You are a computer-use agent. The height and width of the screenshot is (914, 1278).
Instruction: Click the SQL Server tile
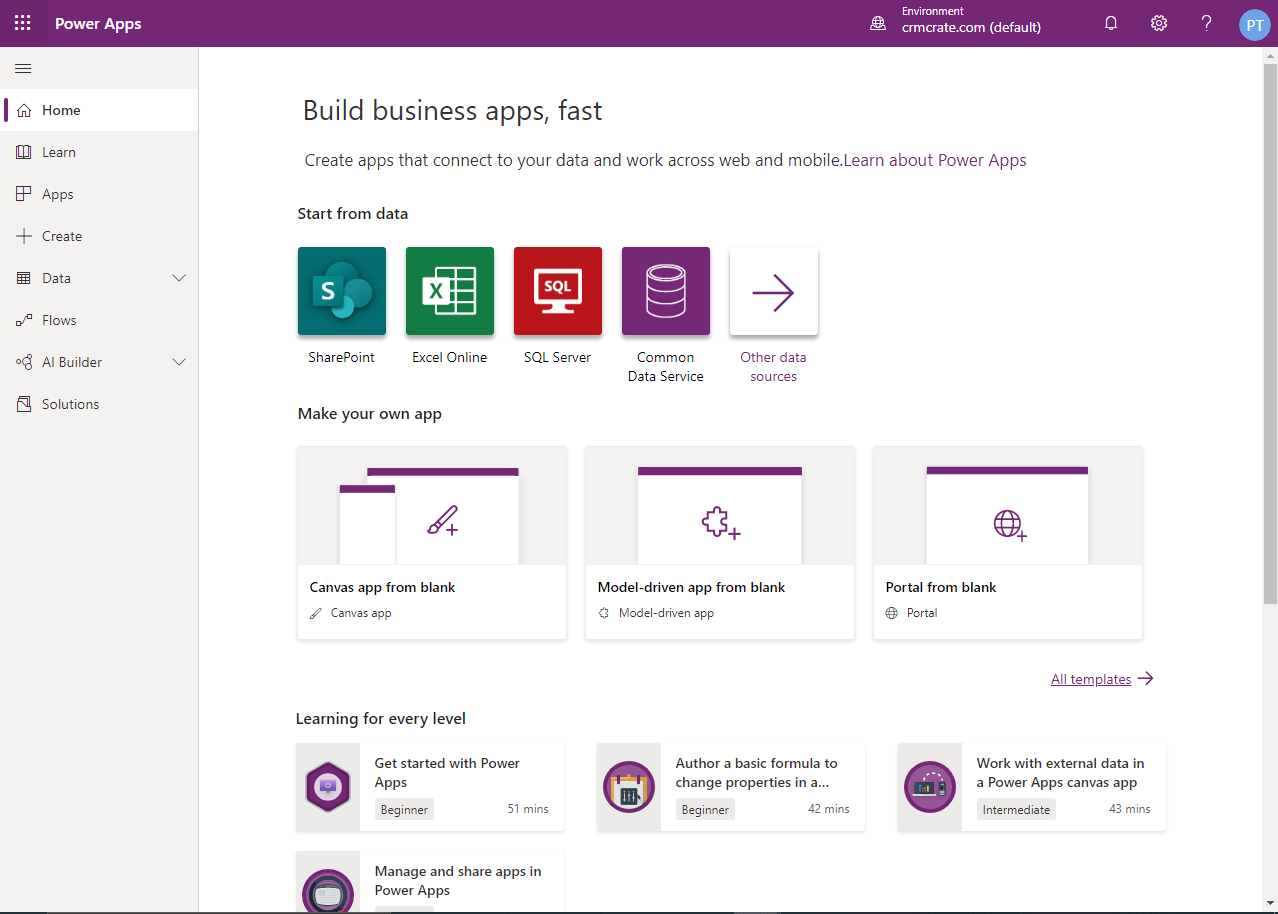coord(558,291)
